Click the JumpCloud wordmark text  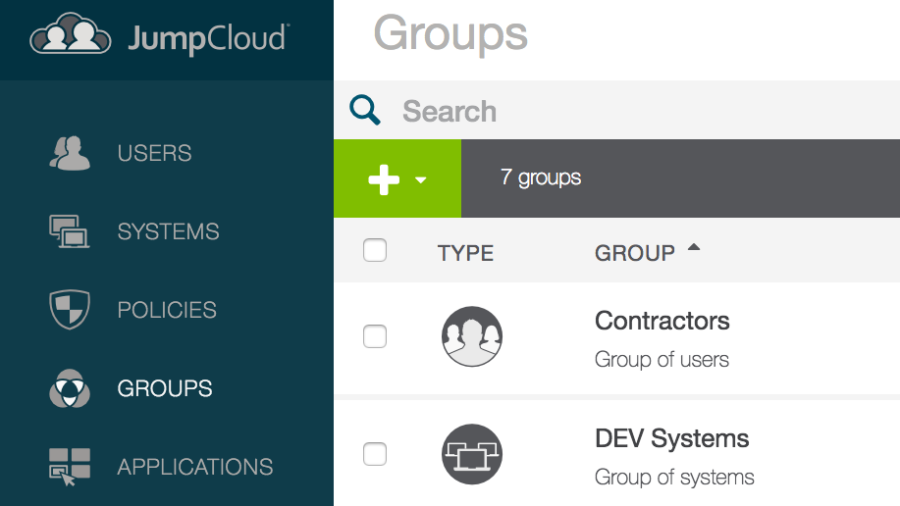(208, 38)
